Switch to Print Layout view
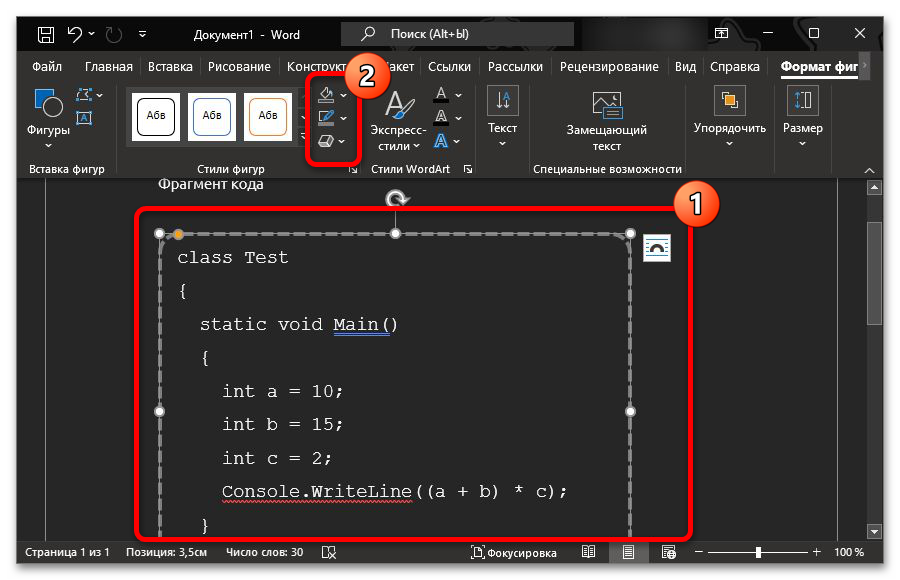 click(629, 552)
